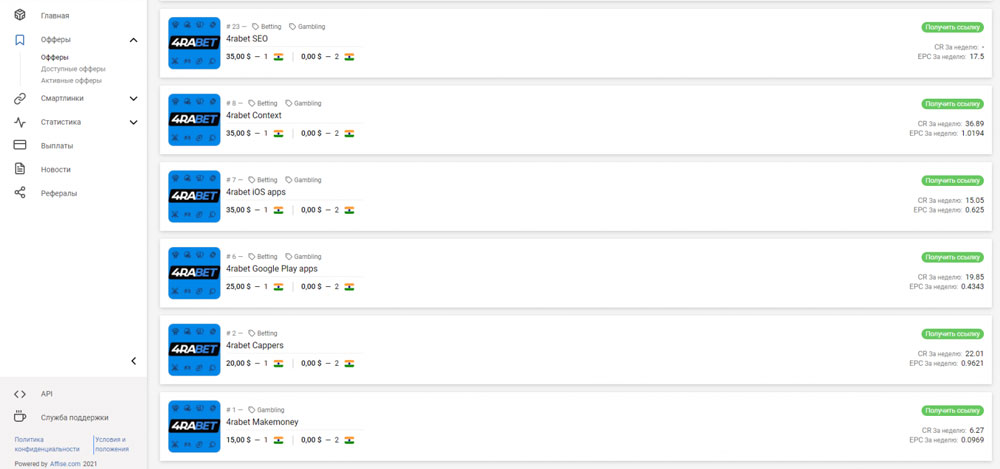Open the 4rabet Google Play apps title
Screen dimensions: 1000x469
[x=272, y=269]
